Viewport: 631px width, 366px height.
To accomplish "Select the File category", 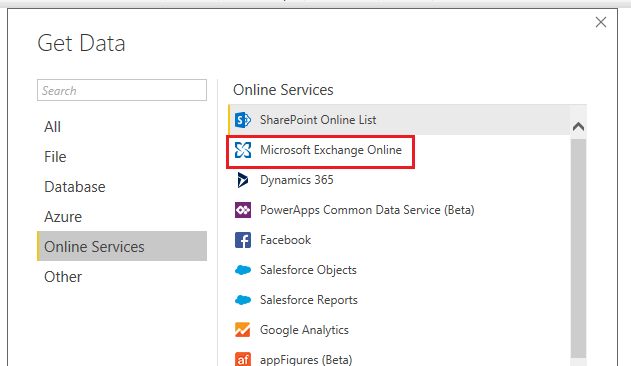I will point(122,157).
